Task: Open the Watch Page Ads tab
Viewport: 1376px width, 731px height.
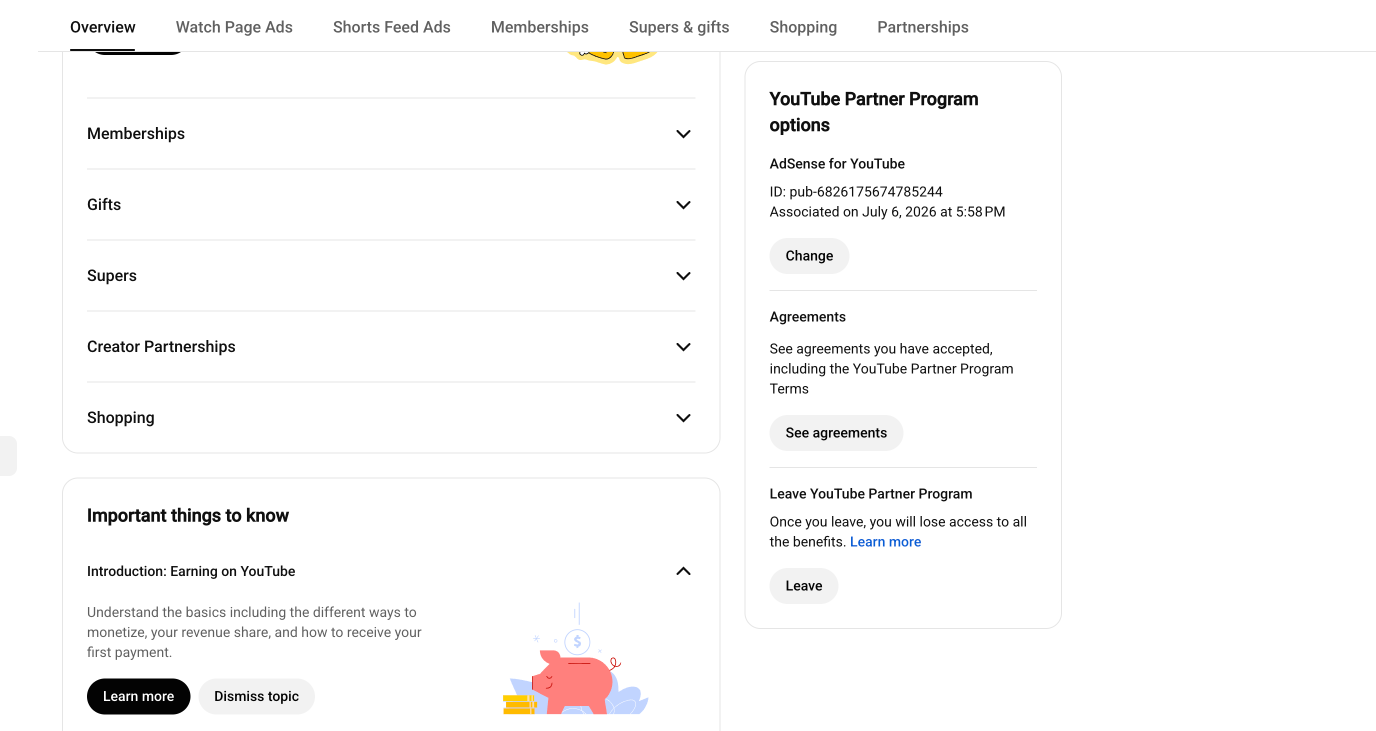Action: click(x=234, y=27)
